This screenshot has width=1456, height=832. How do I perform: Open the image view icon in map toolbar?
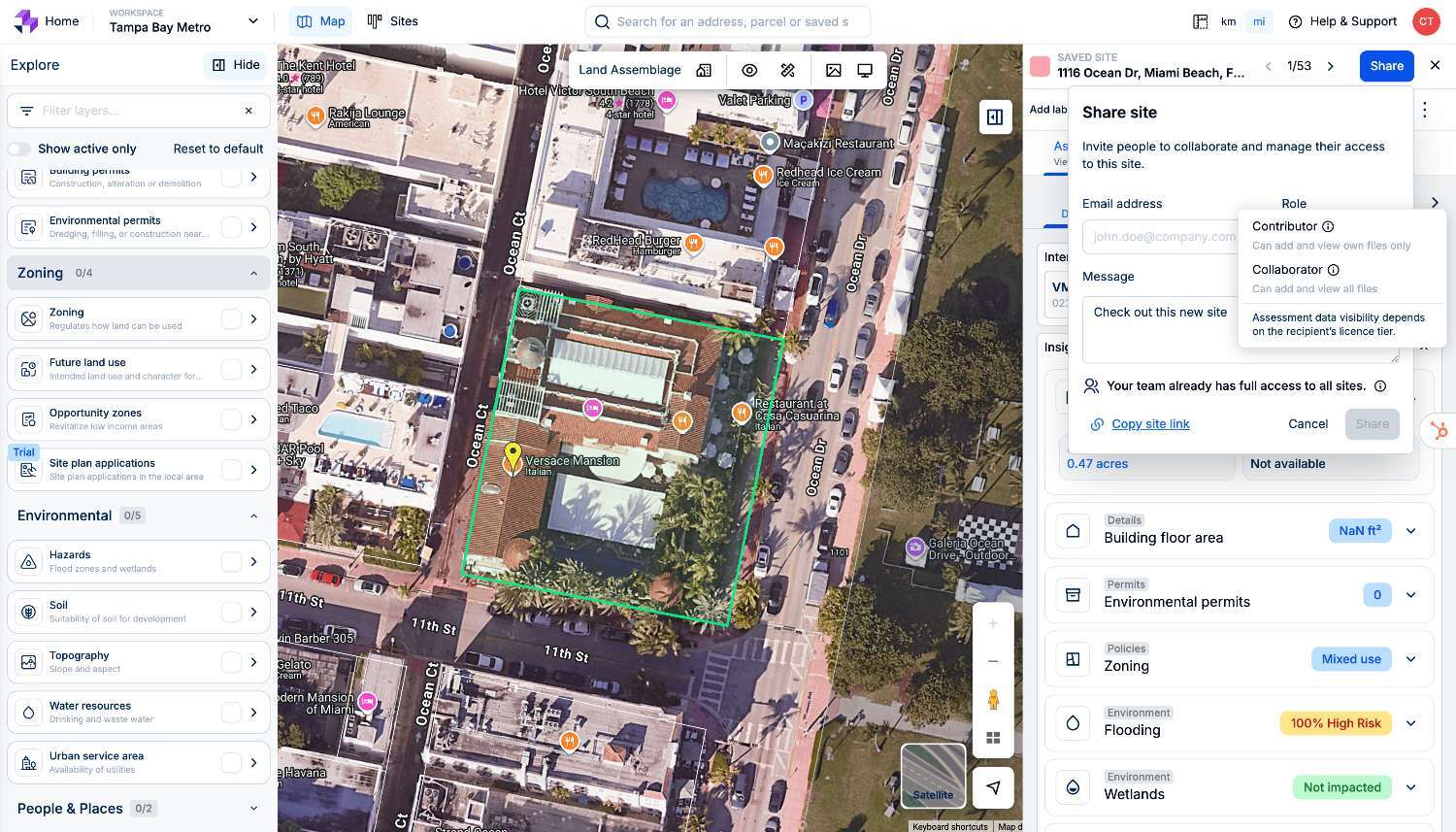pos(833,70)
